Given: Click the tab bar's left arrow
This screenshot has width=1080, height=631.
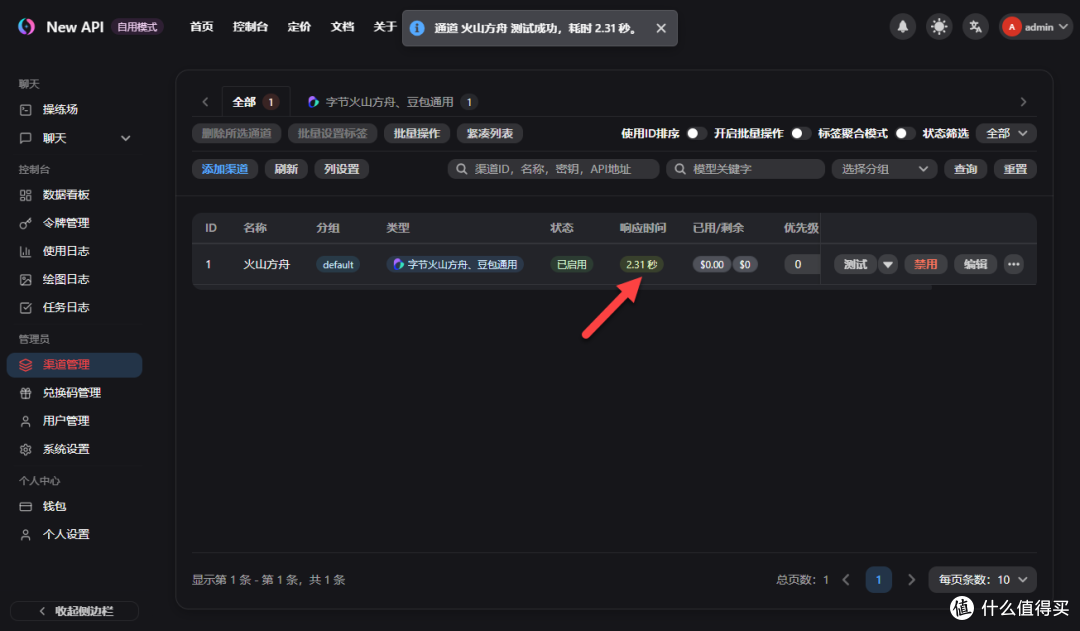Looking at the screenshot, I should pos(205,102).
